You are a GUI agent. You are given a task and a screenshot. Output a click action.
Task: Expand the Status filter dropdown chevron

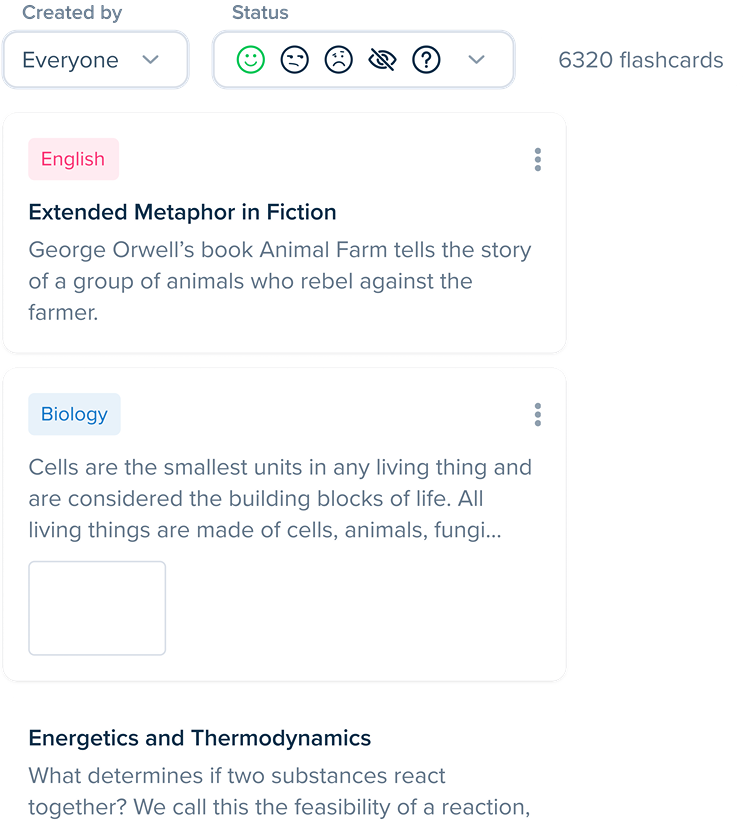point(477,60)
